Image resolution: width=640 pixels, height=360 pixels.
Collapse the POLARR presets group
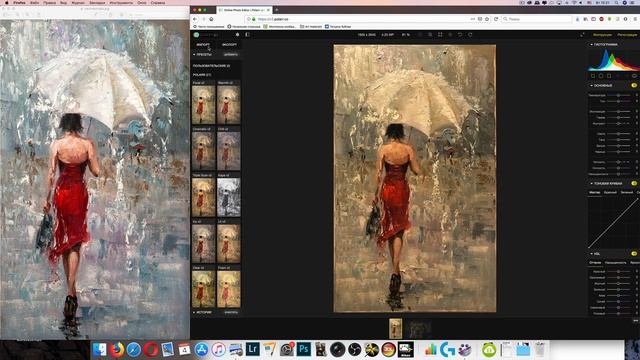(x=202, y=75)
